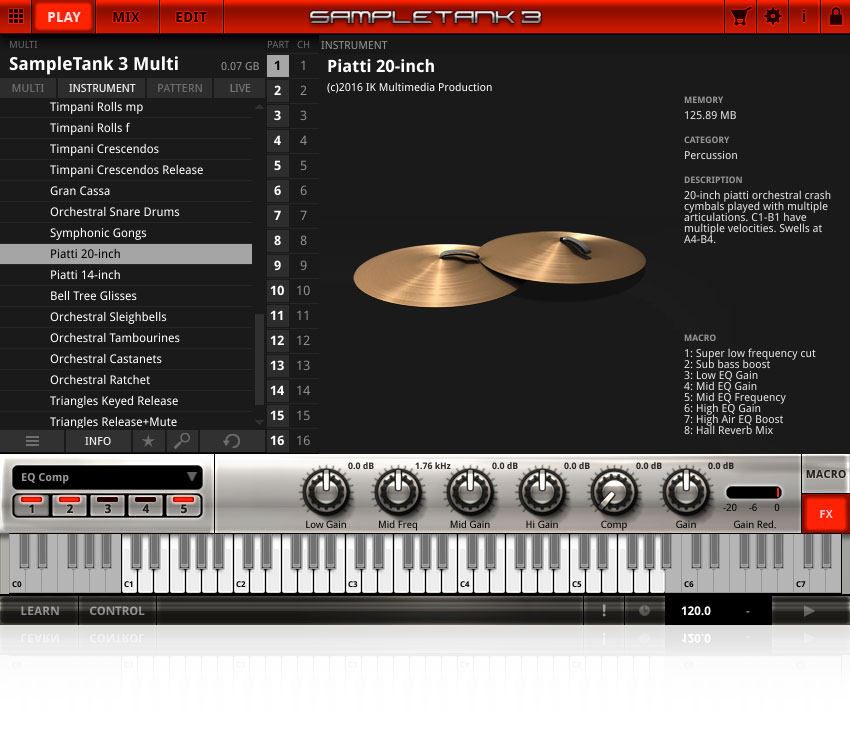The image size is (850, 735).
Task: Select the Piatti 14-inch instrument
Action: tap(127, 274)
